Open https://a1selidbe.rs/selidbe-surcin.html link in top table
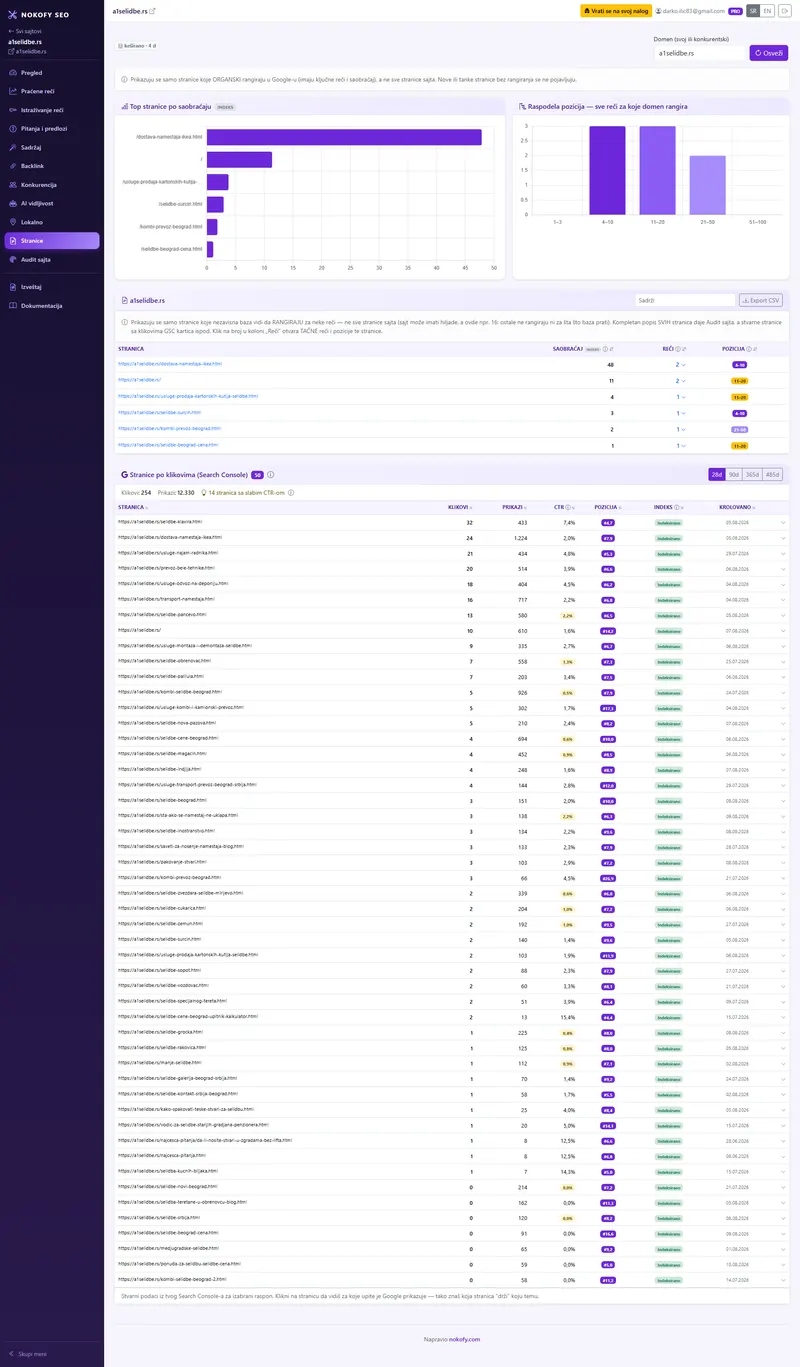The image size is (800, 1367). click(x=158, y=412)
